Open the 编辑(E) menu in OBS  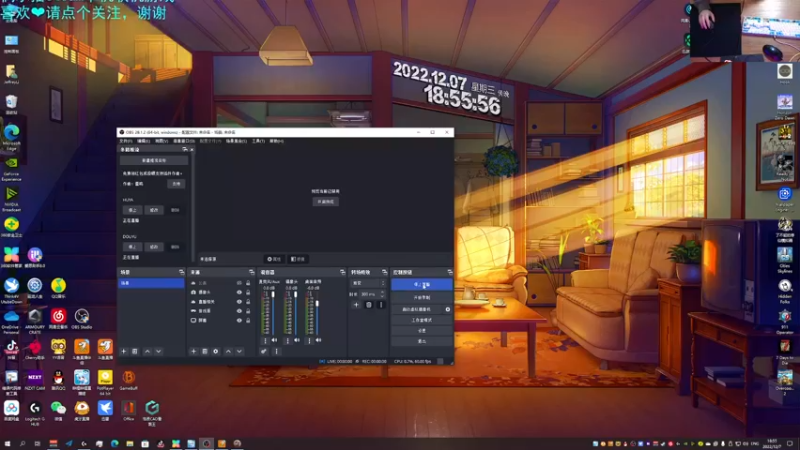[143, 141]
